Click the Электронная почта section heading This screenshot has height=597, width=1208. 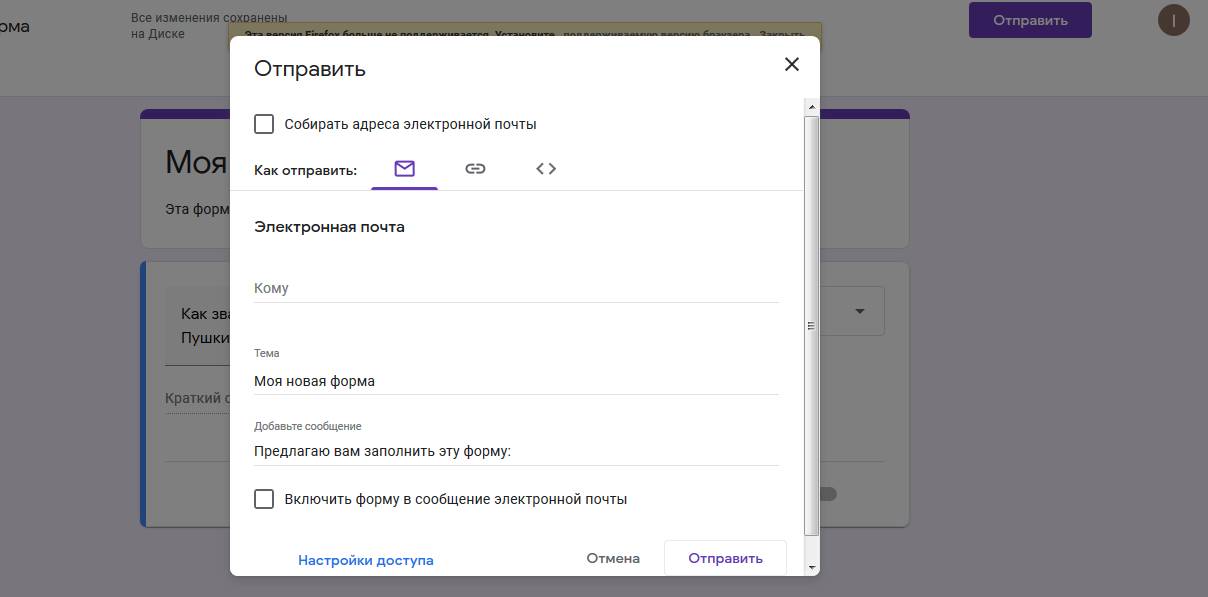point(329,227)
